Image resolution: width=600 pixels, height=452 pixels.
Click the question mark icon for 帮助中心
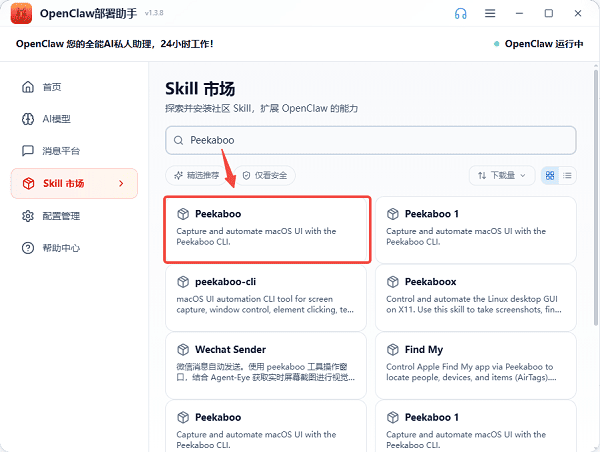pyautogui.click(x=28, y=248)
